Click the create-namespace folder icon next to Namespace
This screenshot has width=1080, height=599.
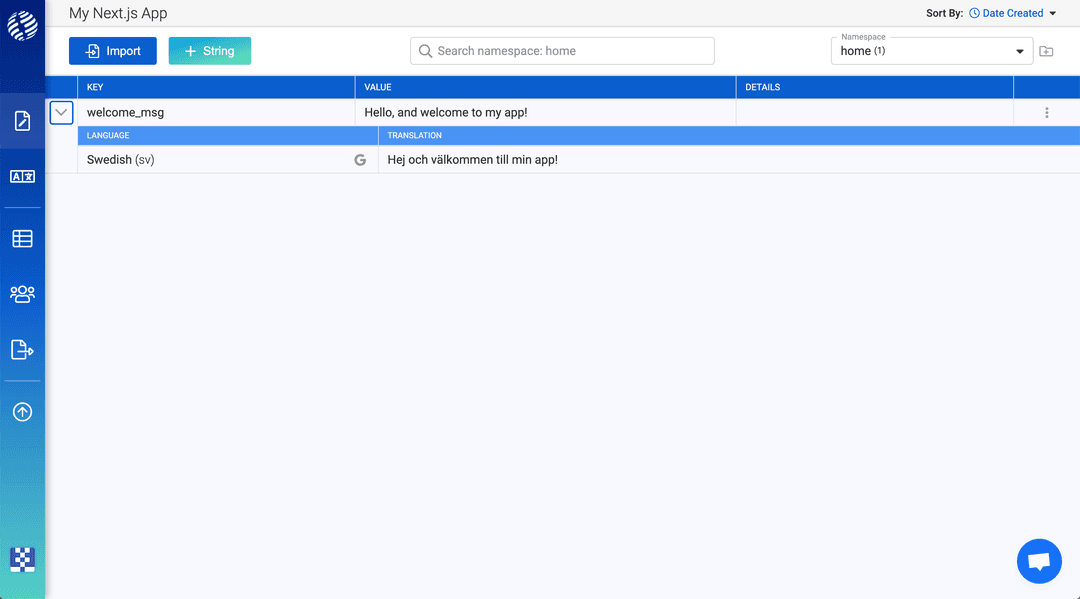pyautogui.click(x=1047, y=49)
